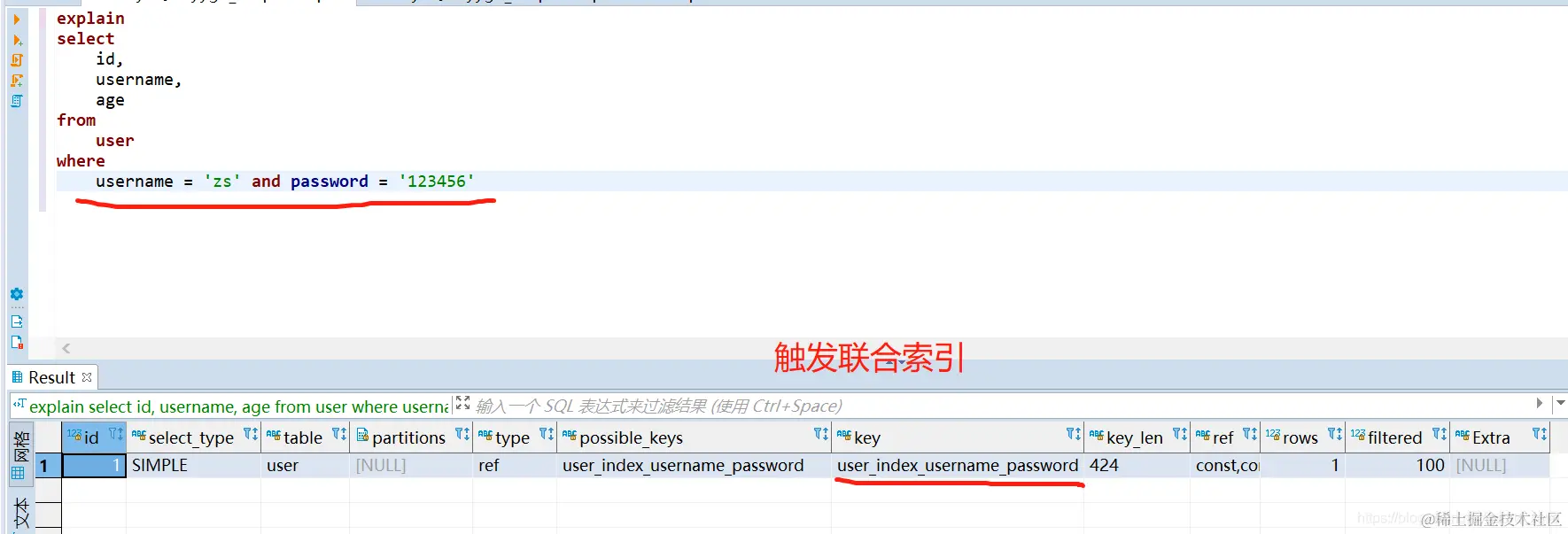Open sort filter menu for the key column

tap(1074, 434)
